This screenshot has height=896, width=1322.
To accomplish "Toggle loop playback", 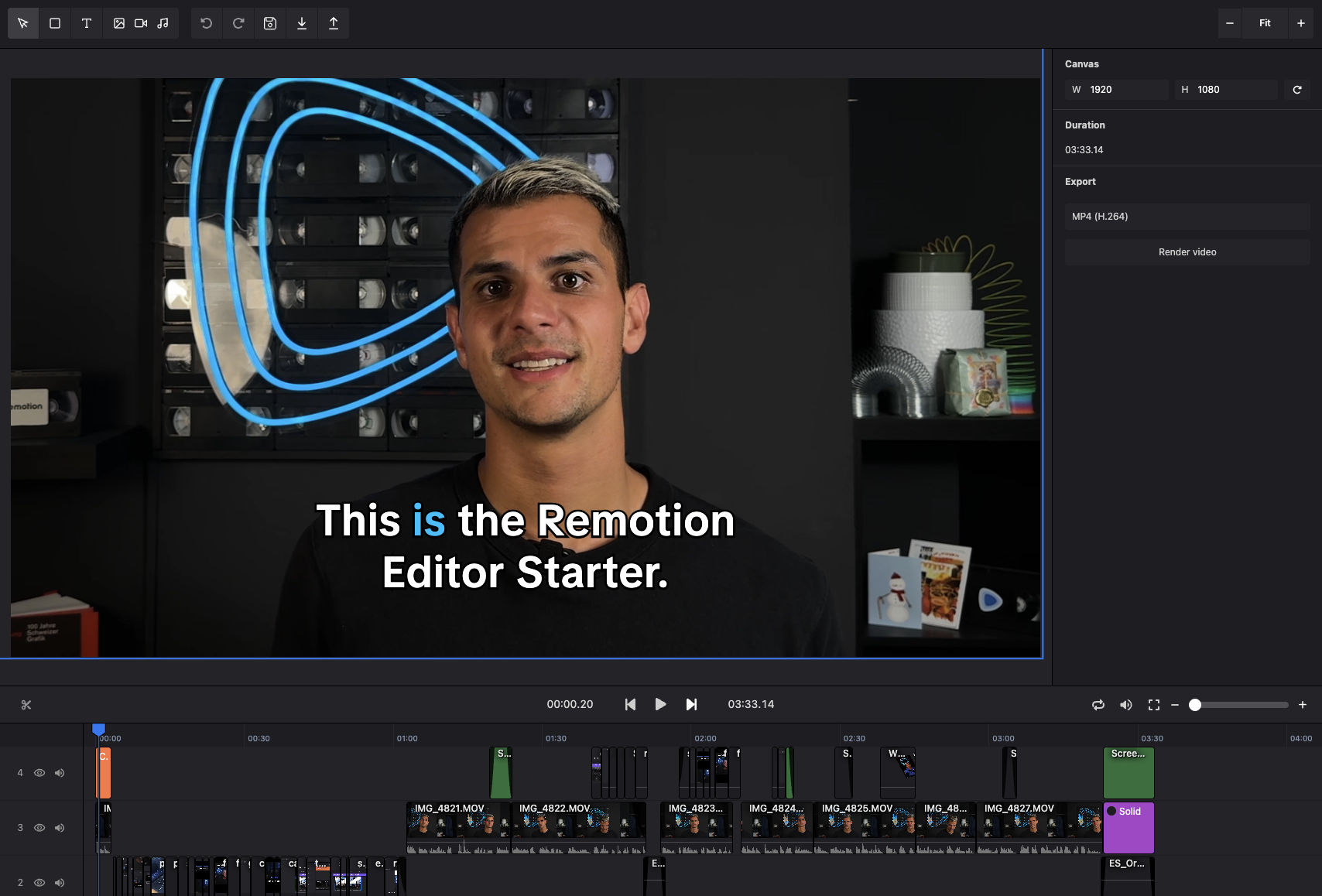I will (1098, 705).
